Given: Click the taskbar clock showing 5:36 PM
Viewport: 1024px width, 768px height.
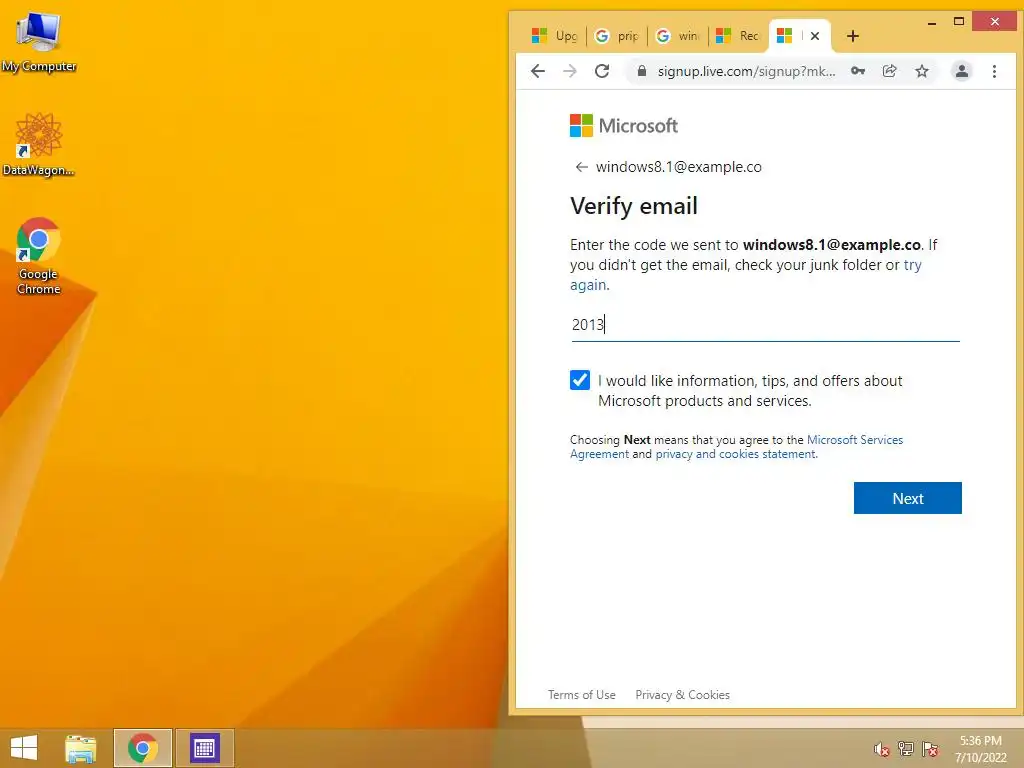Looking at the screenshot, I should tap(980, 749).
